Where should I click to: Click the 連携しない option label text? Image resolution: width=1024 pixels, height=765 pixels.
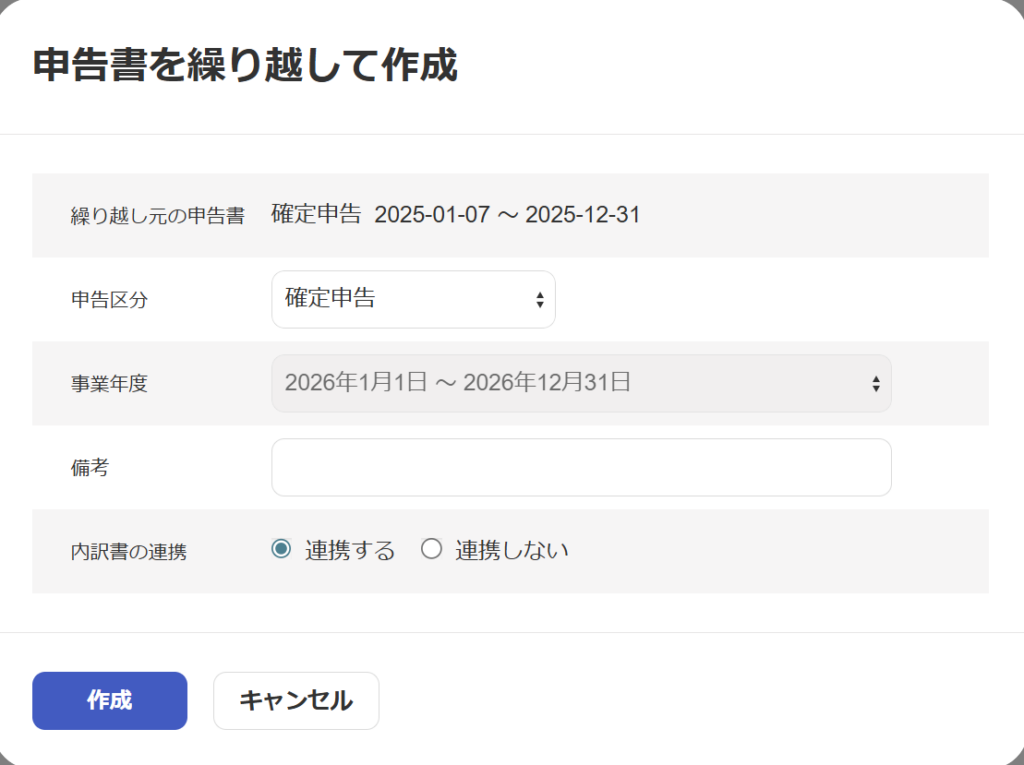pyautogui.click(x=512, y=550)
